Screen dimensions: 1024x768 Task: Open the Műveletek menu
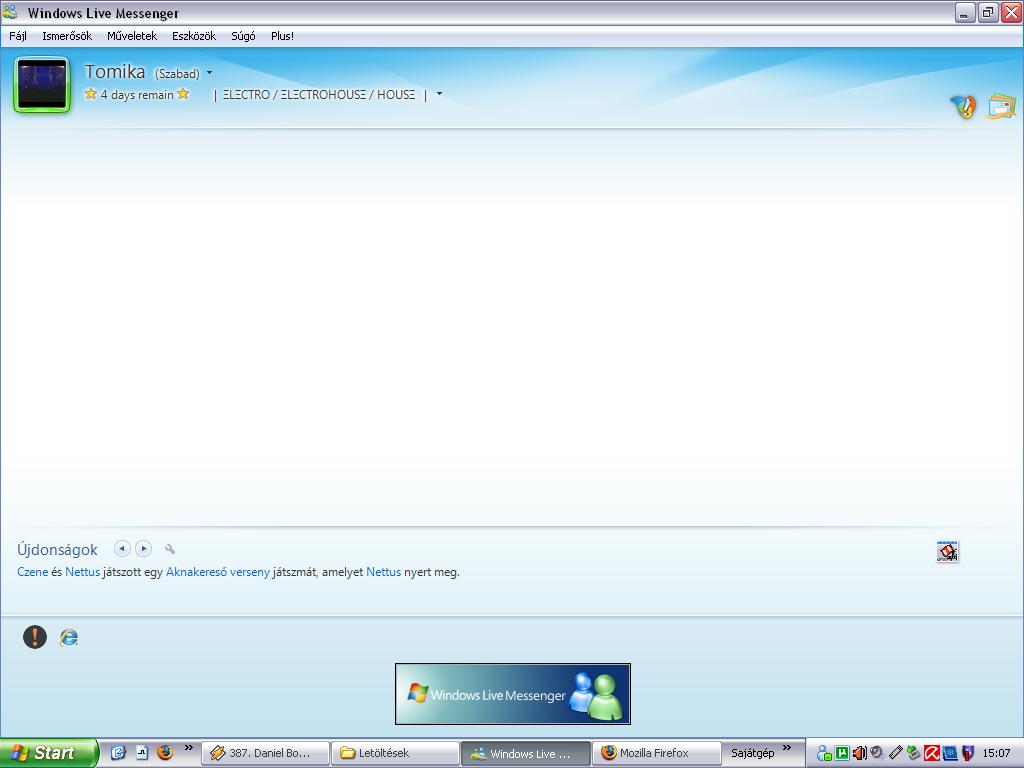(132, 36)
